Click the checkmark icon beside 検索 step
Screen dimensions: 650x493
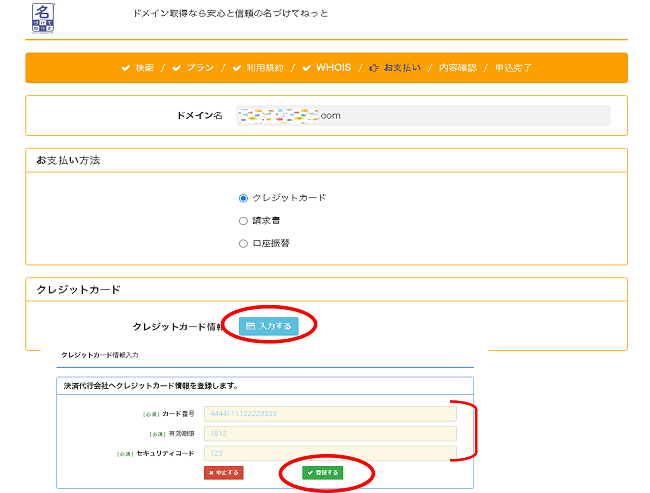(x=125, y=68)
